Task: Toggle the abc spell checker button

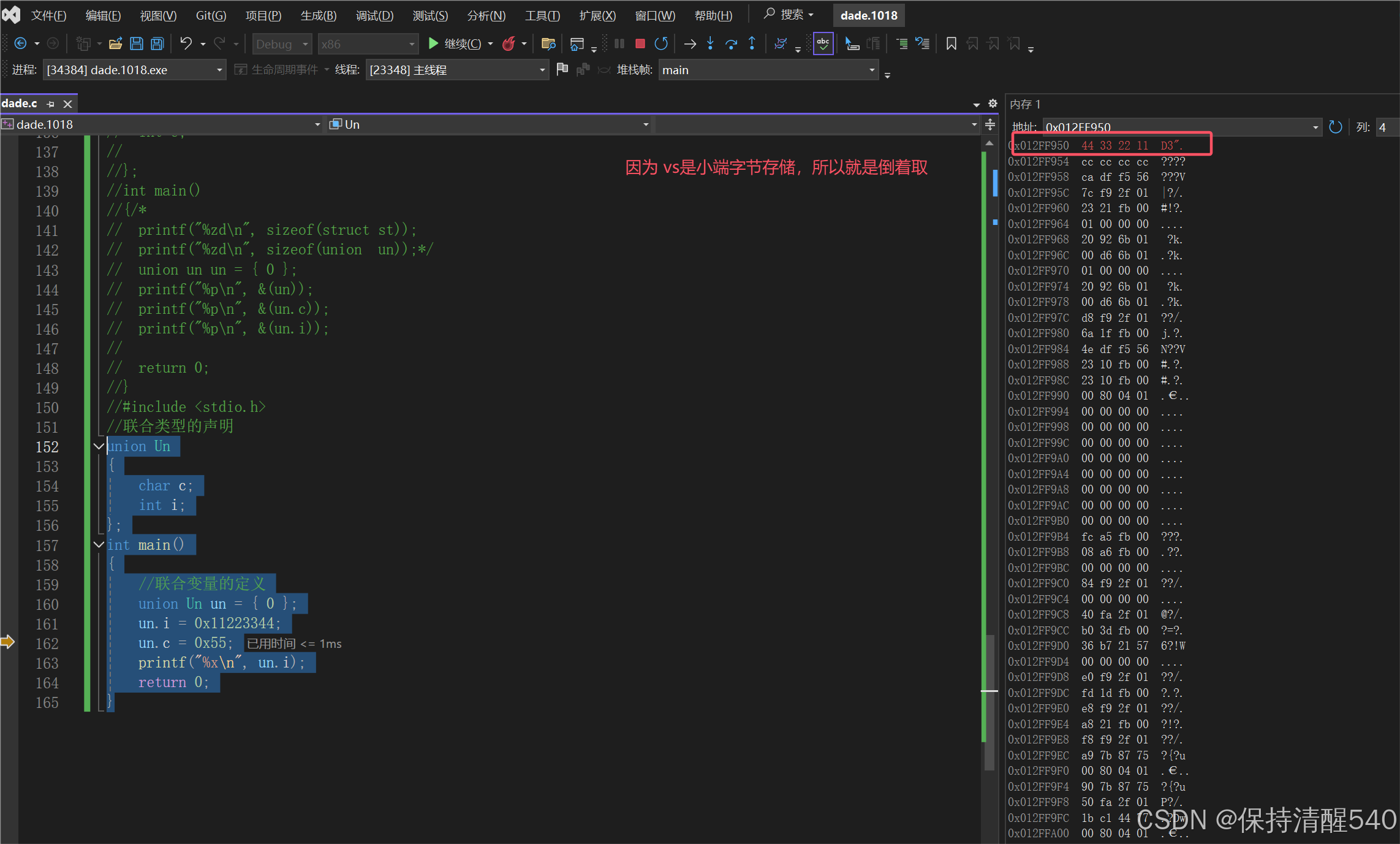Action: click(823, 44)
